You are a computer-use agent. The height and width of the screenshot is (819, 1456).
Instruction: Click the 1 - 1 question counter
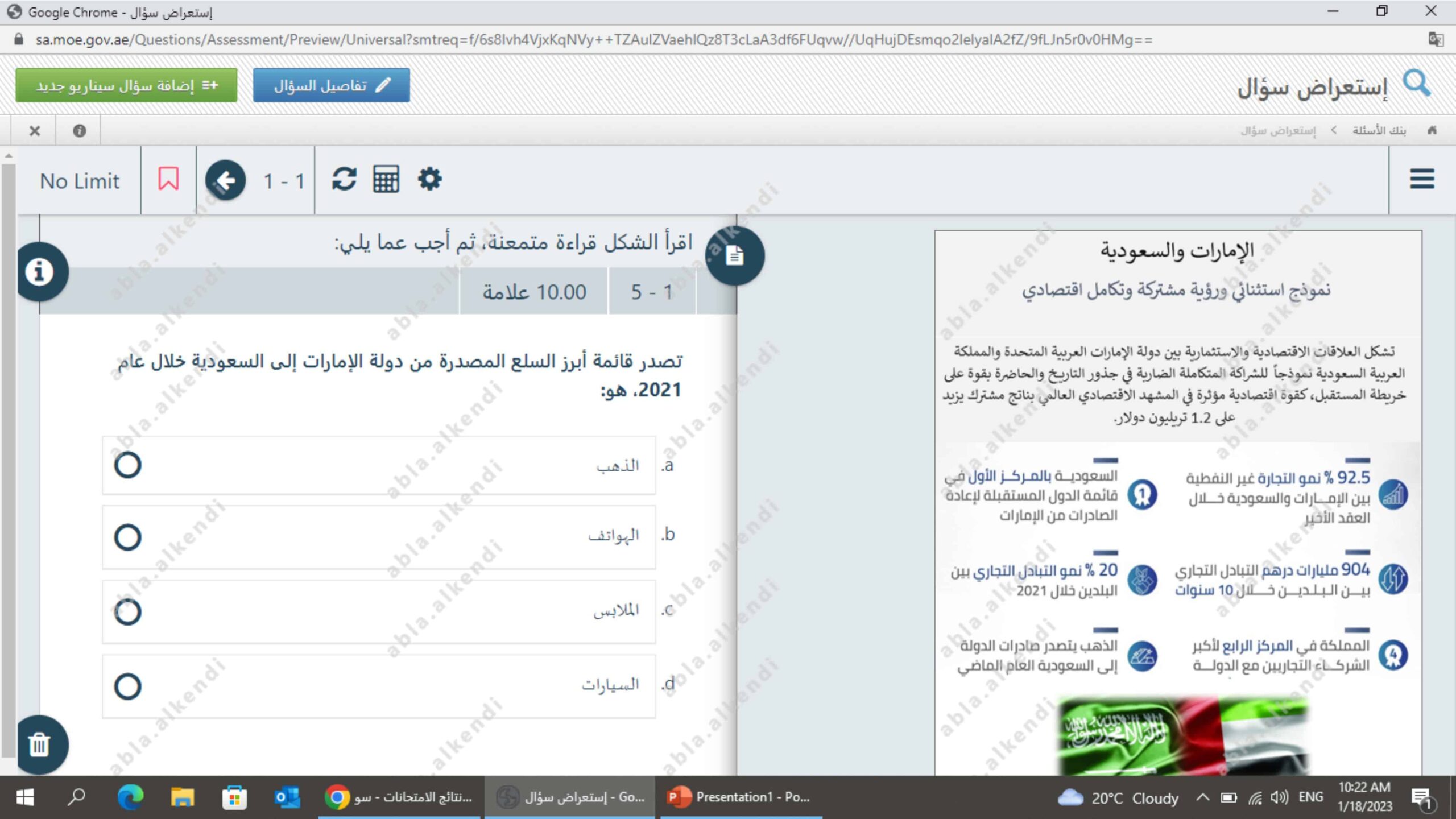click(284, 181)
